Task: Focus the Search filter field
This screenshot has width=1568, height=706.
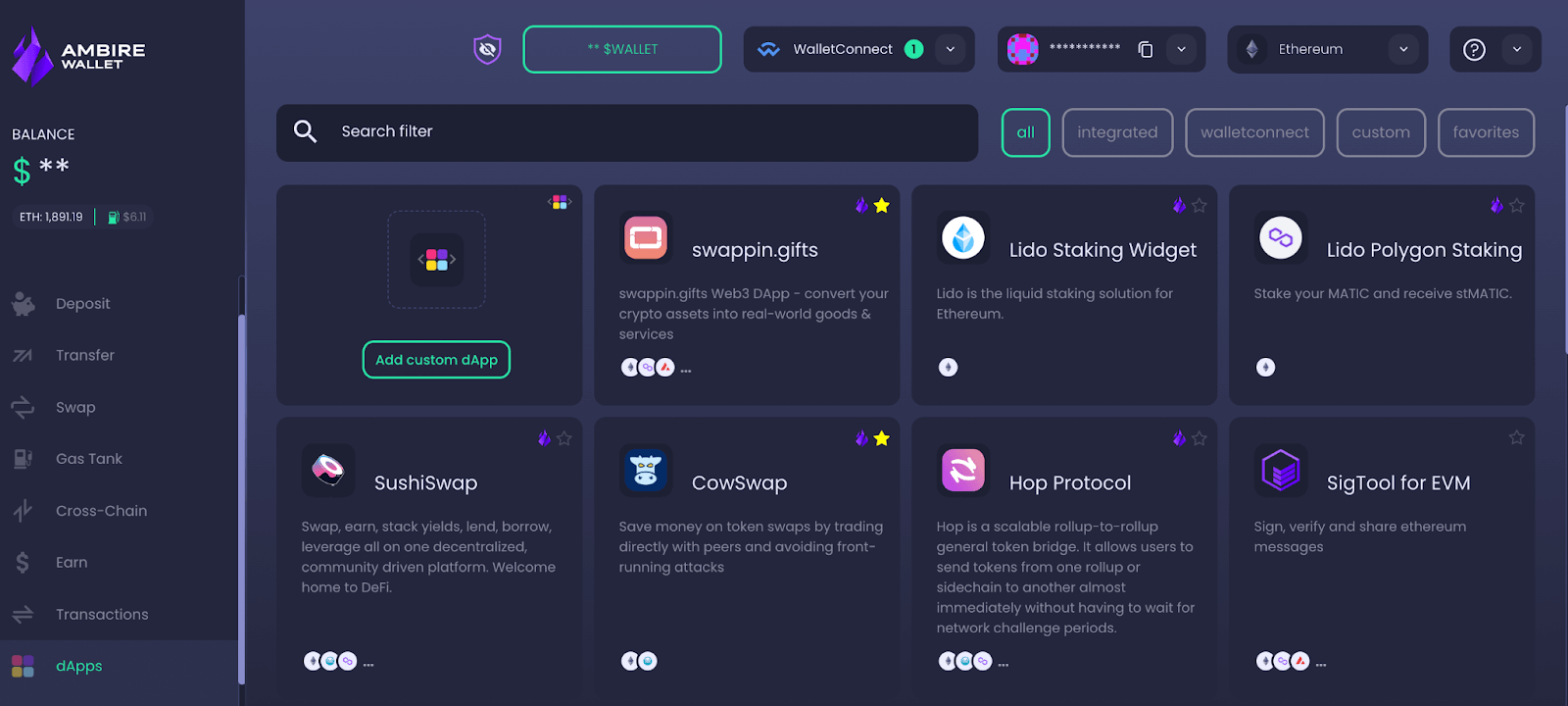Action: click(x=627, y=132)
